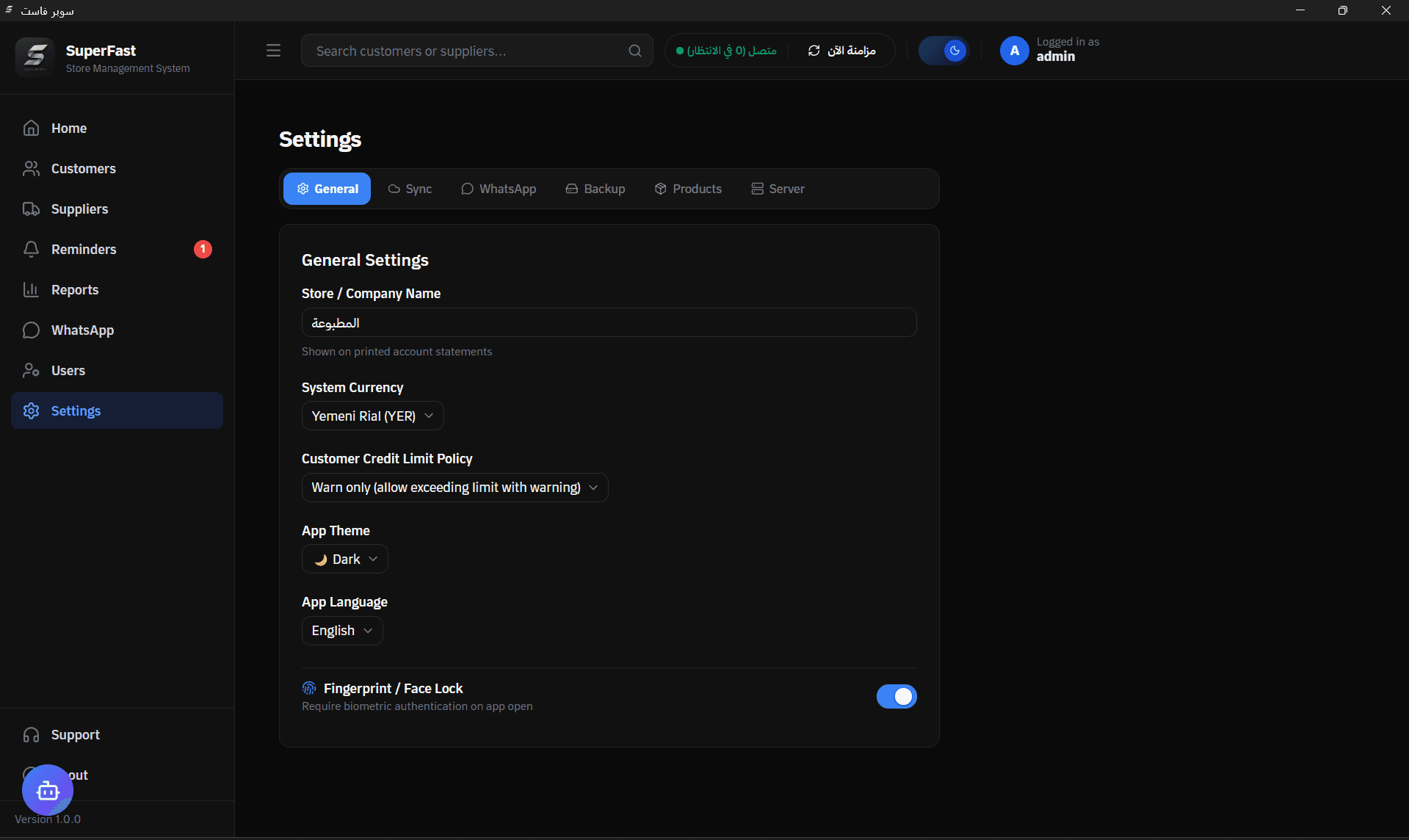Click the search magnifier icon

tap(635, 51)
